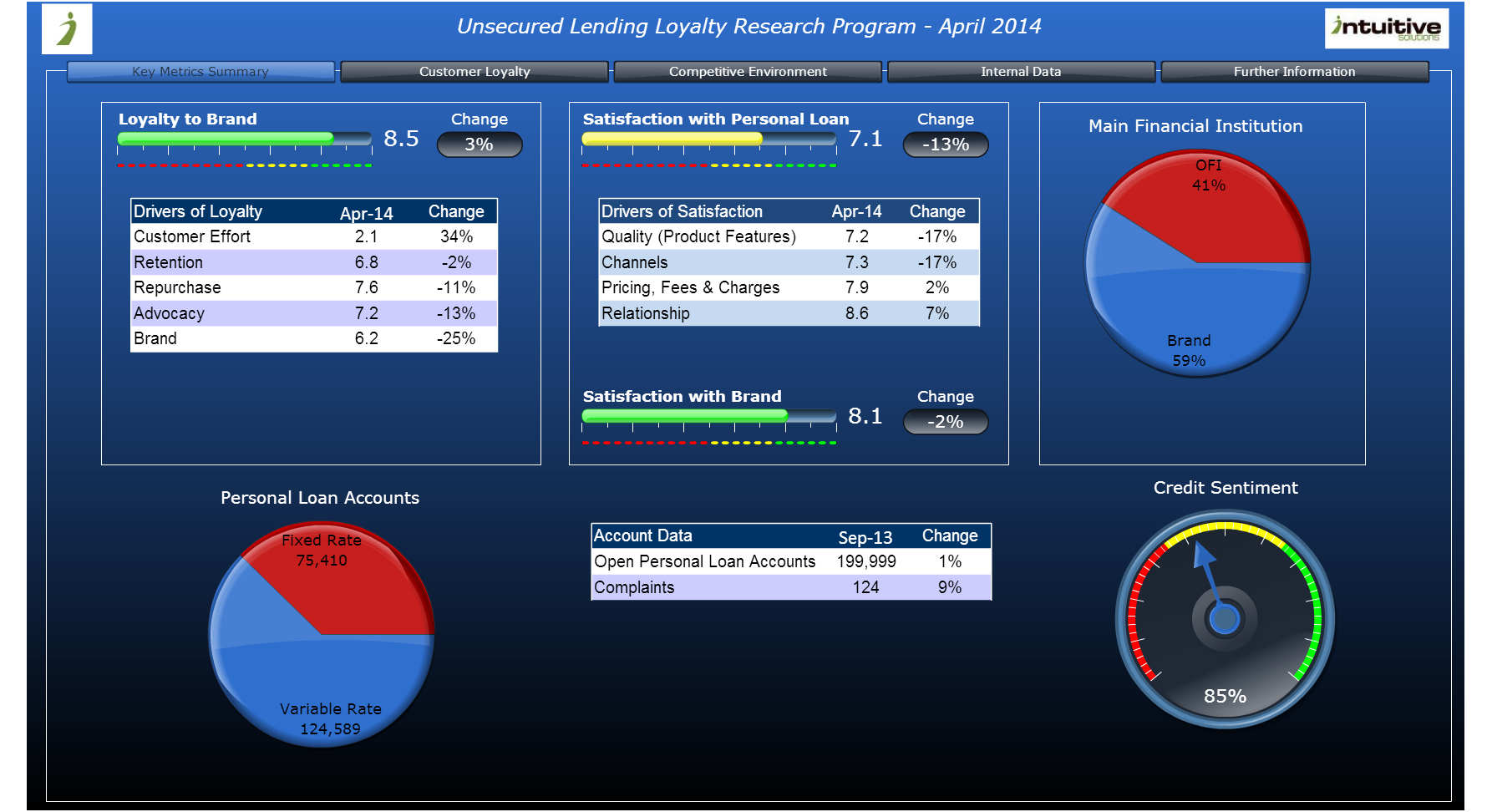Click the -2% brand satisfaction change badge
The width and height of the screenshot is (1492, 812).
(946, 422)
